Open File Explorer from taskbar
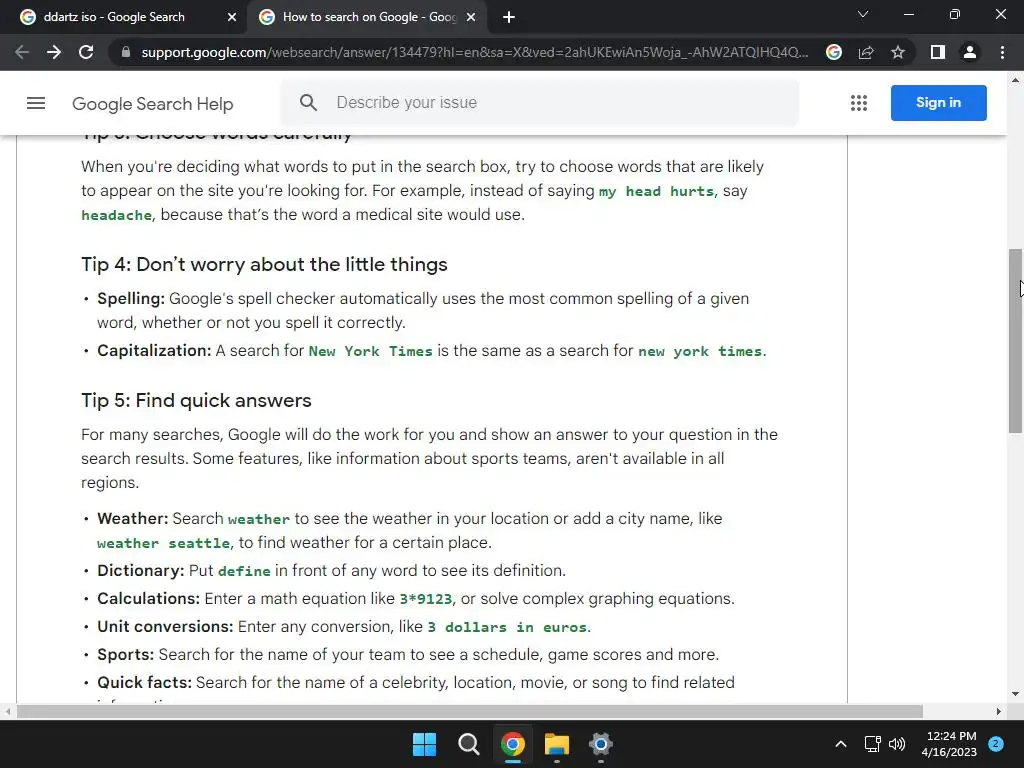 (x=557, y=744)
